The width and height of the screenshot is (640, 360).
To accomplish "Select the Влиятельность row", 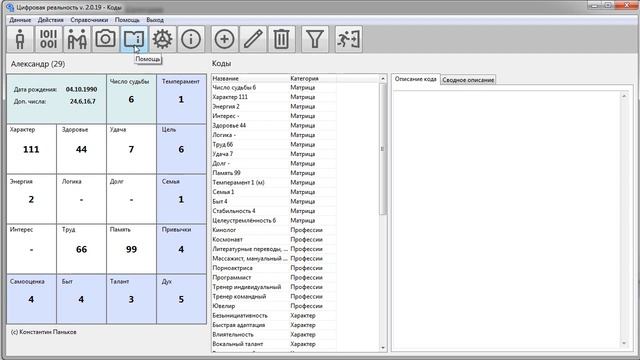I will pyautogui.click(x=273, y=334).
